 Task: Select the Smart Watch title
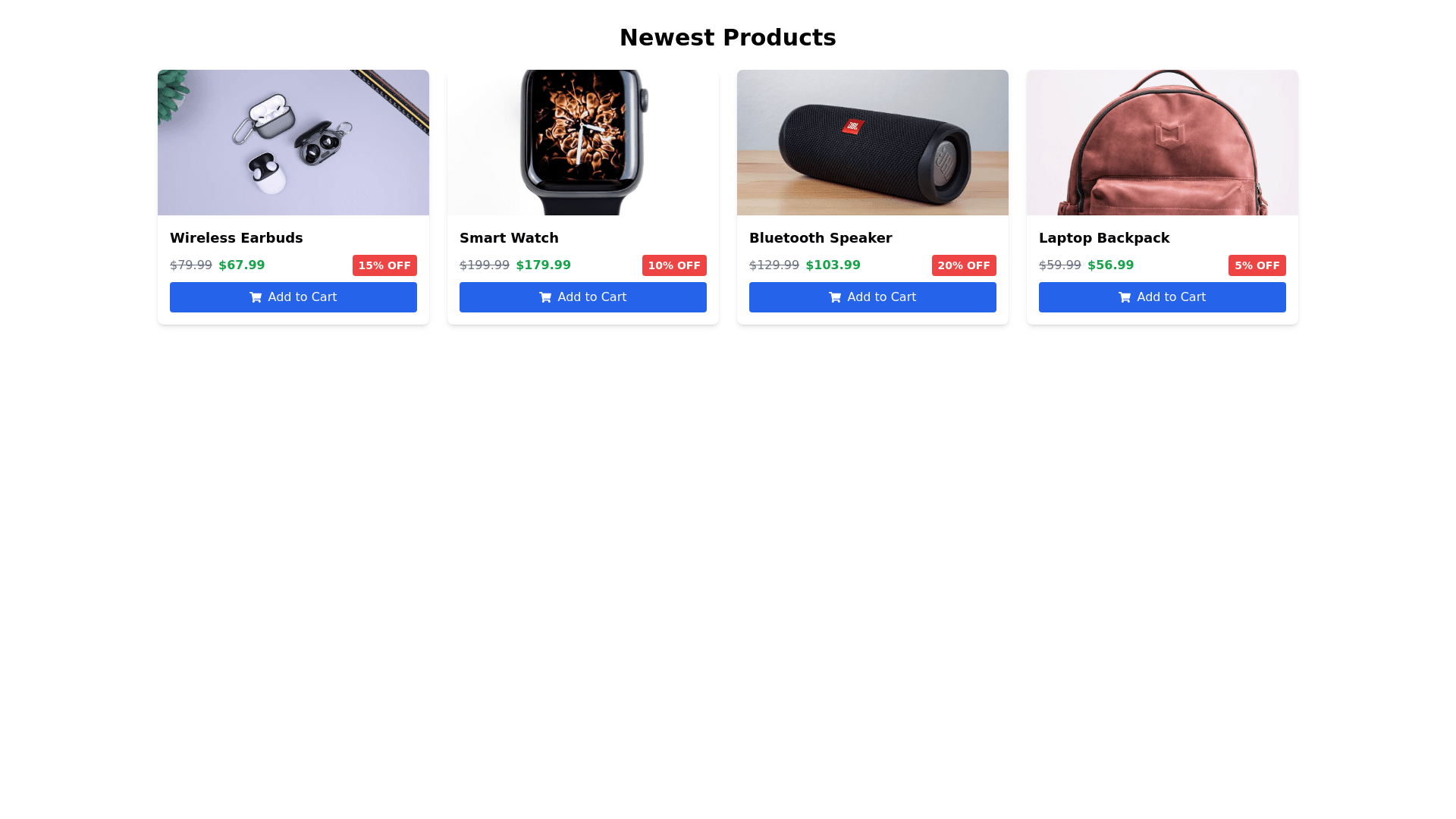[509, 238]
